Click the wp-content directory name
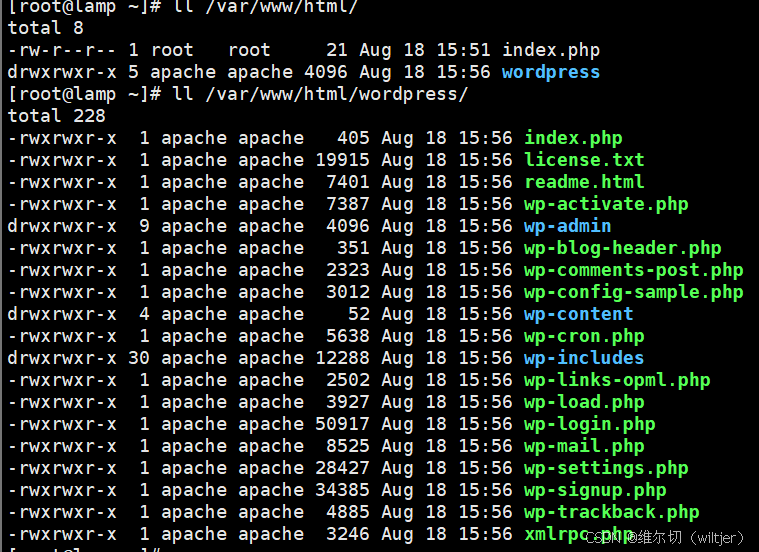 click(x=578, y=314)
